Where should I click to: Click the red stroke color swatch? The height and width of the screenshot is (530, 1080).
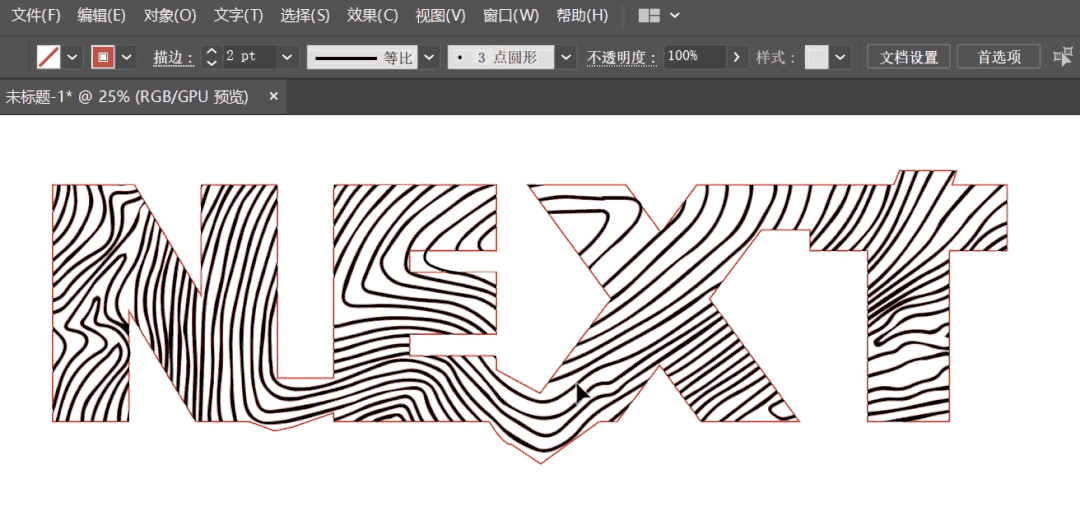103,57
